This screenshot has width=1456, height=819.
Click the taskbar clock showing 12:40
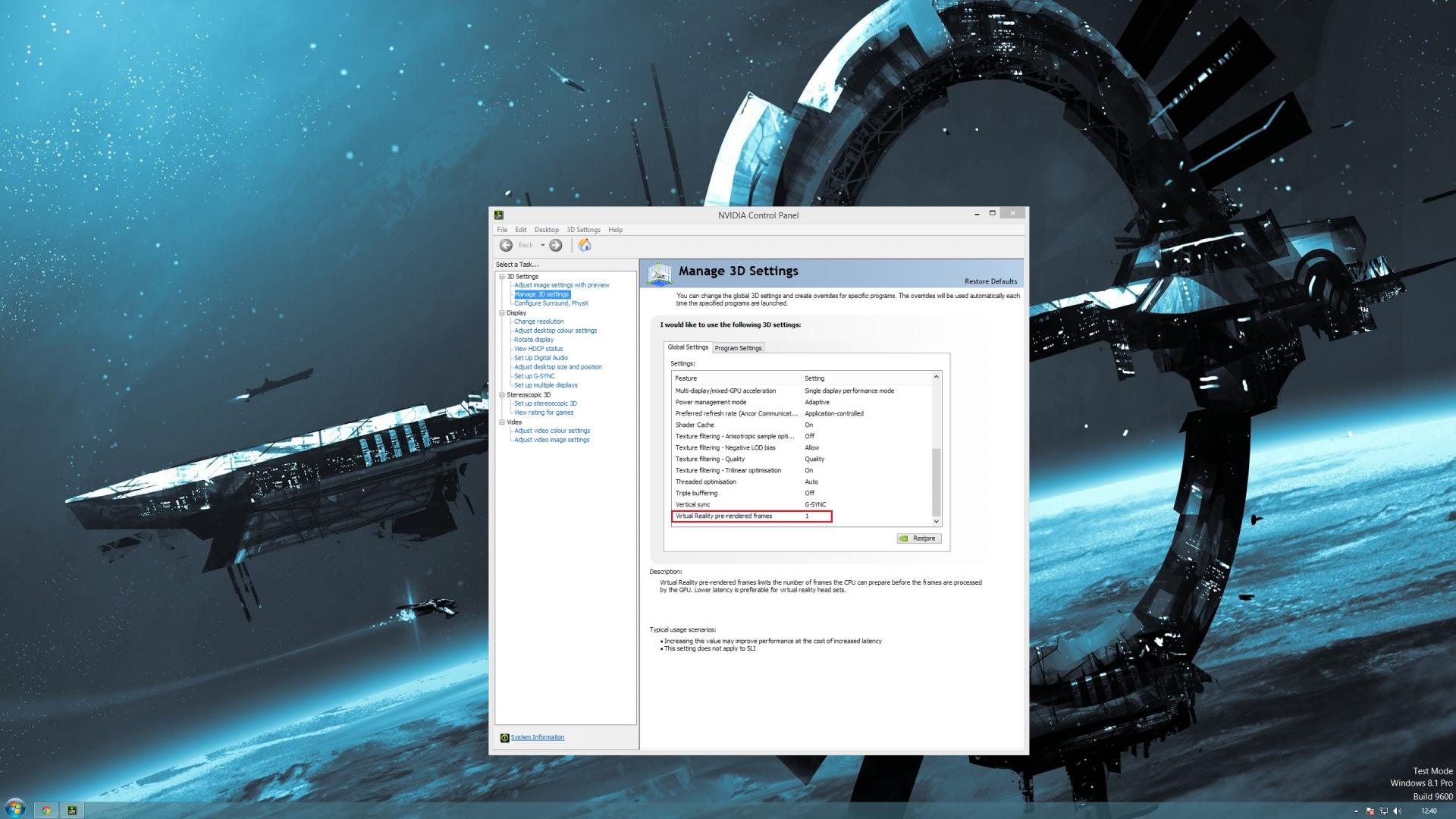(1429, 811)
